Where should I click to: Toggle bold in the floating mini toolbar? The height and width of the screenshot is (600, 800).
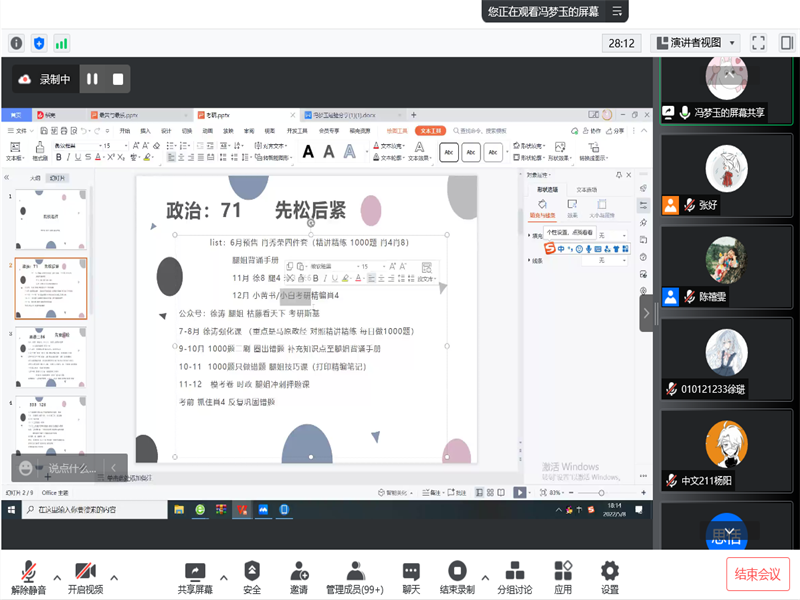coord(315,278)
